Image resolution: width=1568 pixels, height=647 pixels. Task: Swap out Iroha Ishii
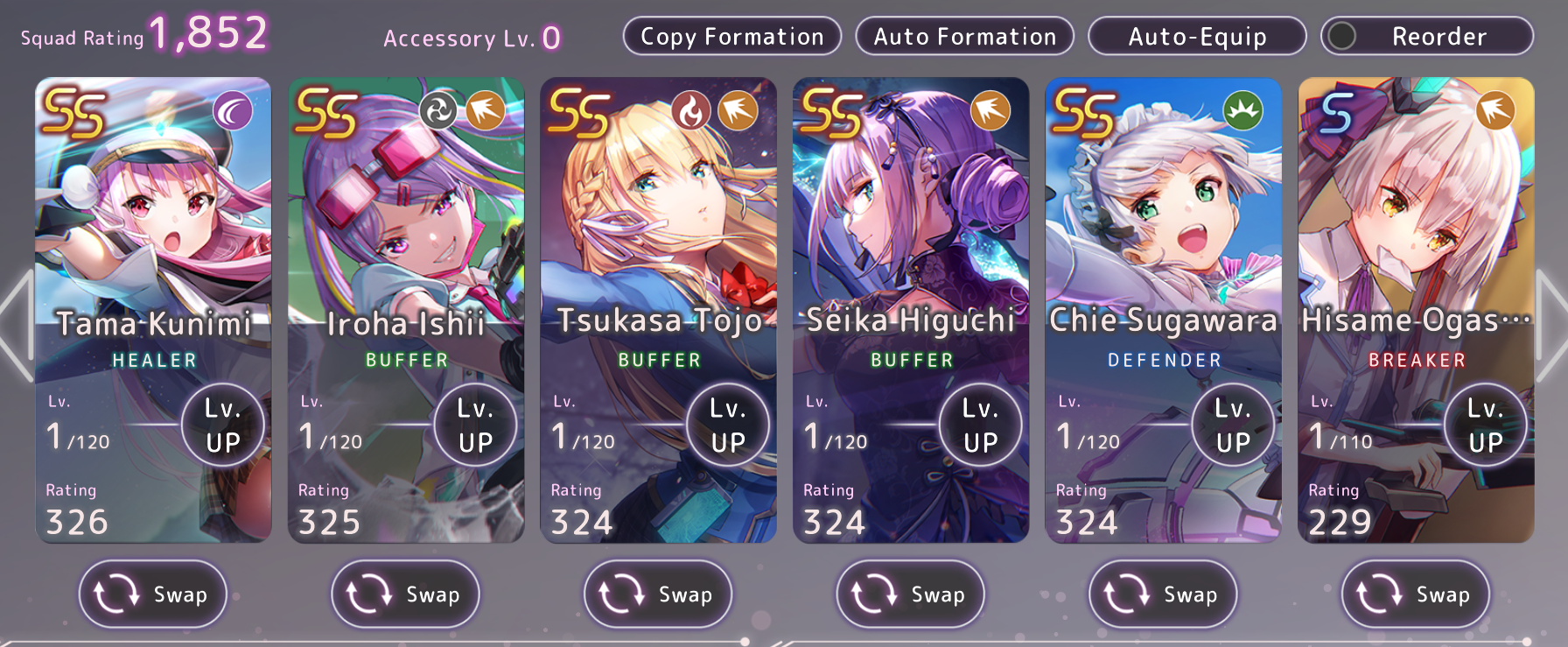coord(405,594)
